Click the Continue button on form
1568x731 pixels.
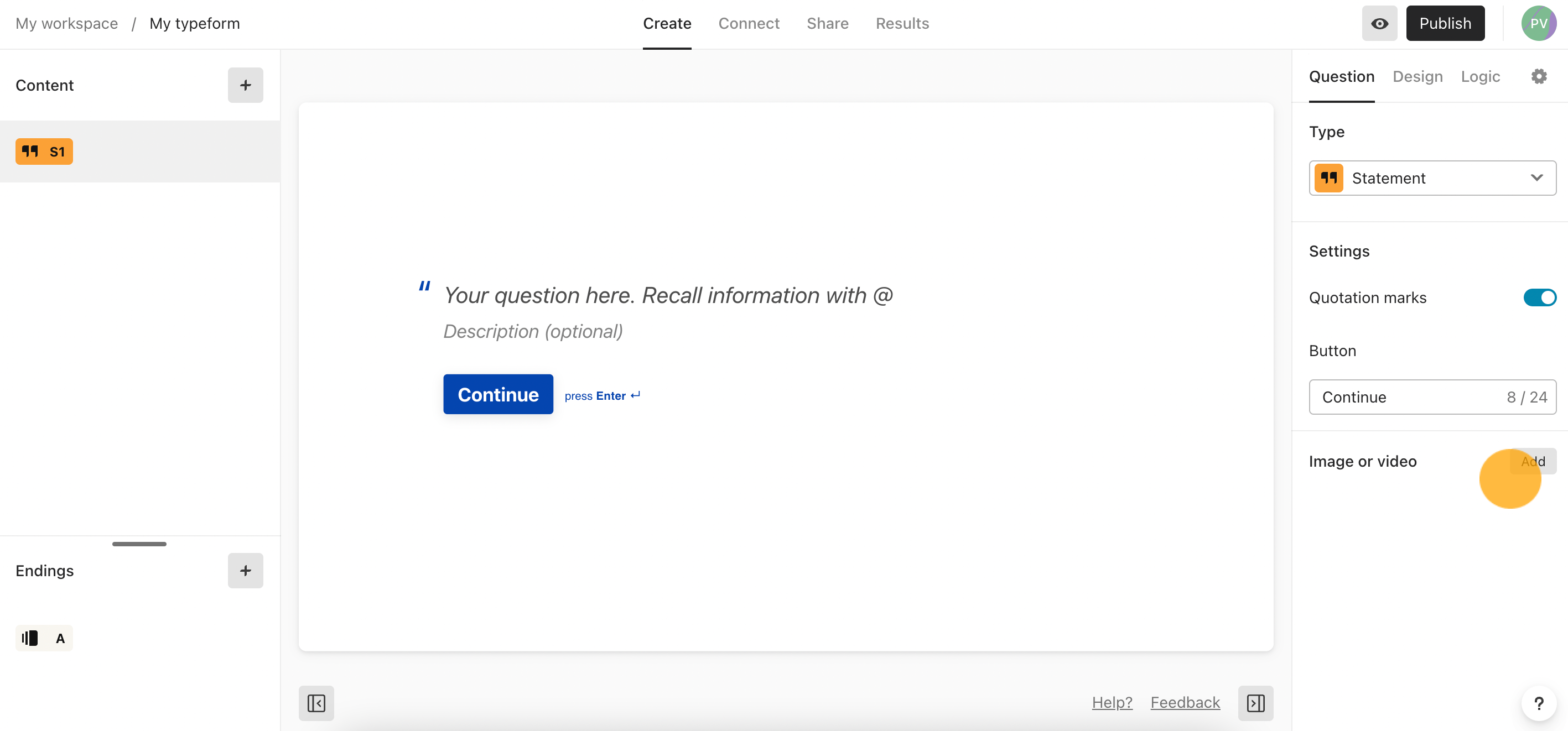click(498, 393)
